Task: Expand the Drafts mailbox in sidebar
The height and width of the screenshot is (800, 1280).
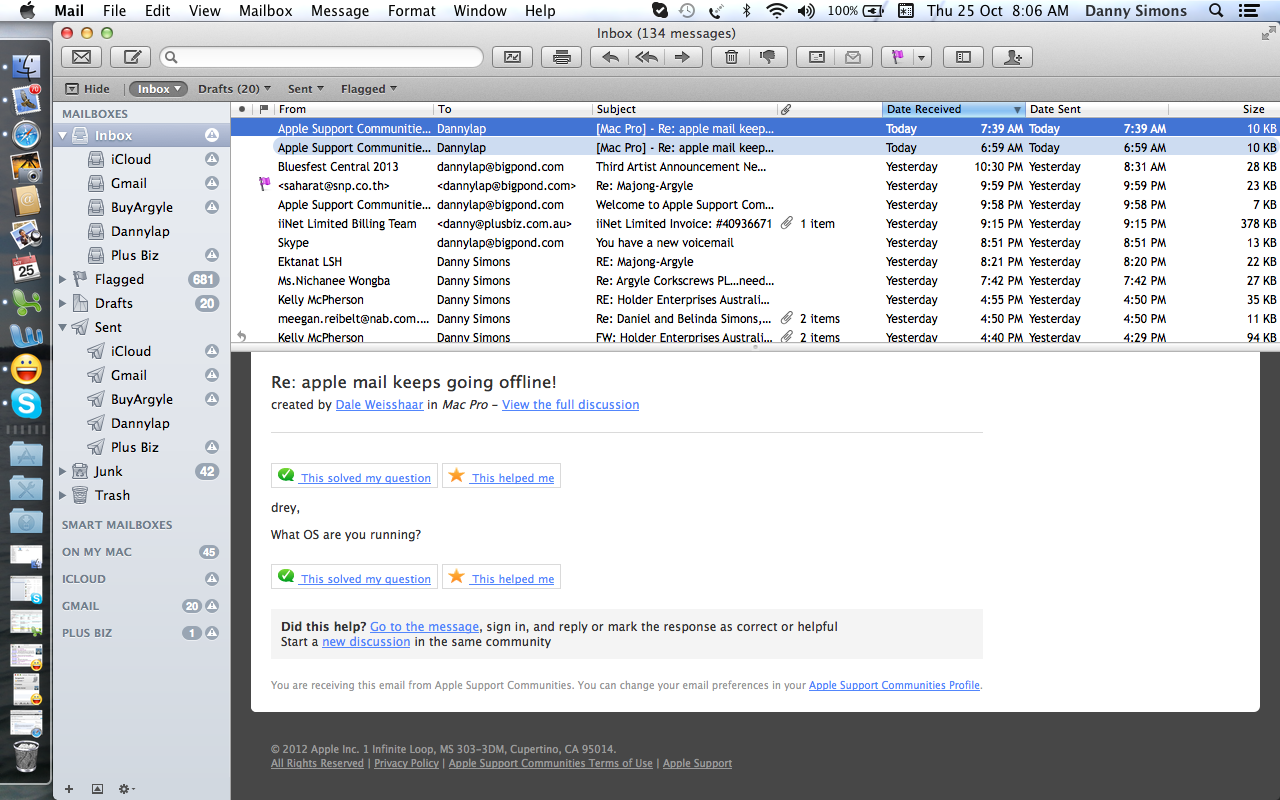Action: (x=64, y=303)
